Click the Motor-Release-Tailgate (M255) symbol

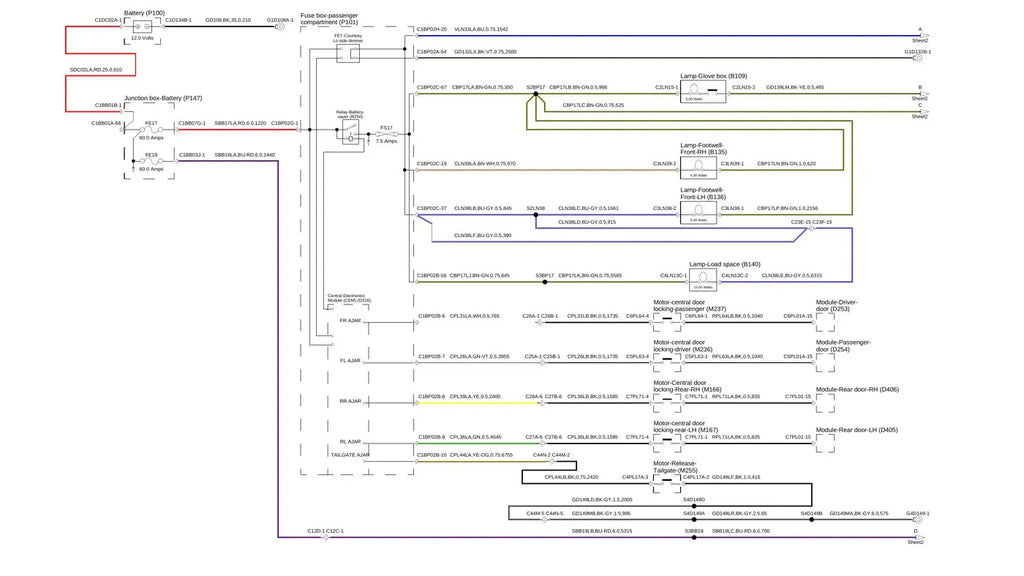tap(667, 484)
